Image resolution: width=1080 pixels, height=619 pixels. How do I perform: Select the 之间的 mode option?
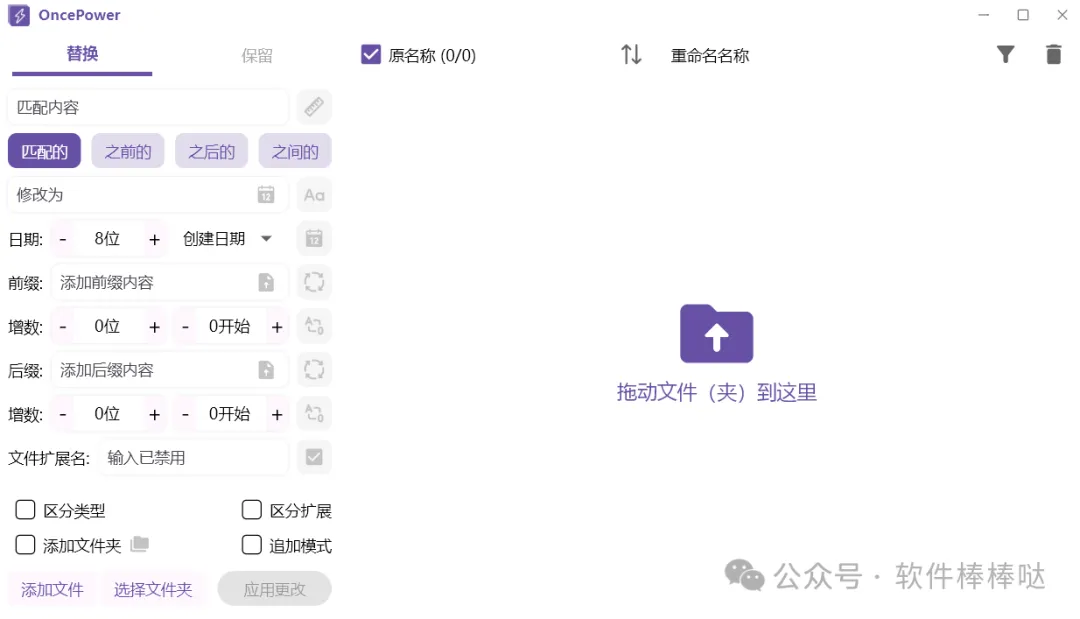pyautogui.click(x=295, y=151)
